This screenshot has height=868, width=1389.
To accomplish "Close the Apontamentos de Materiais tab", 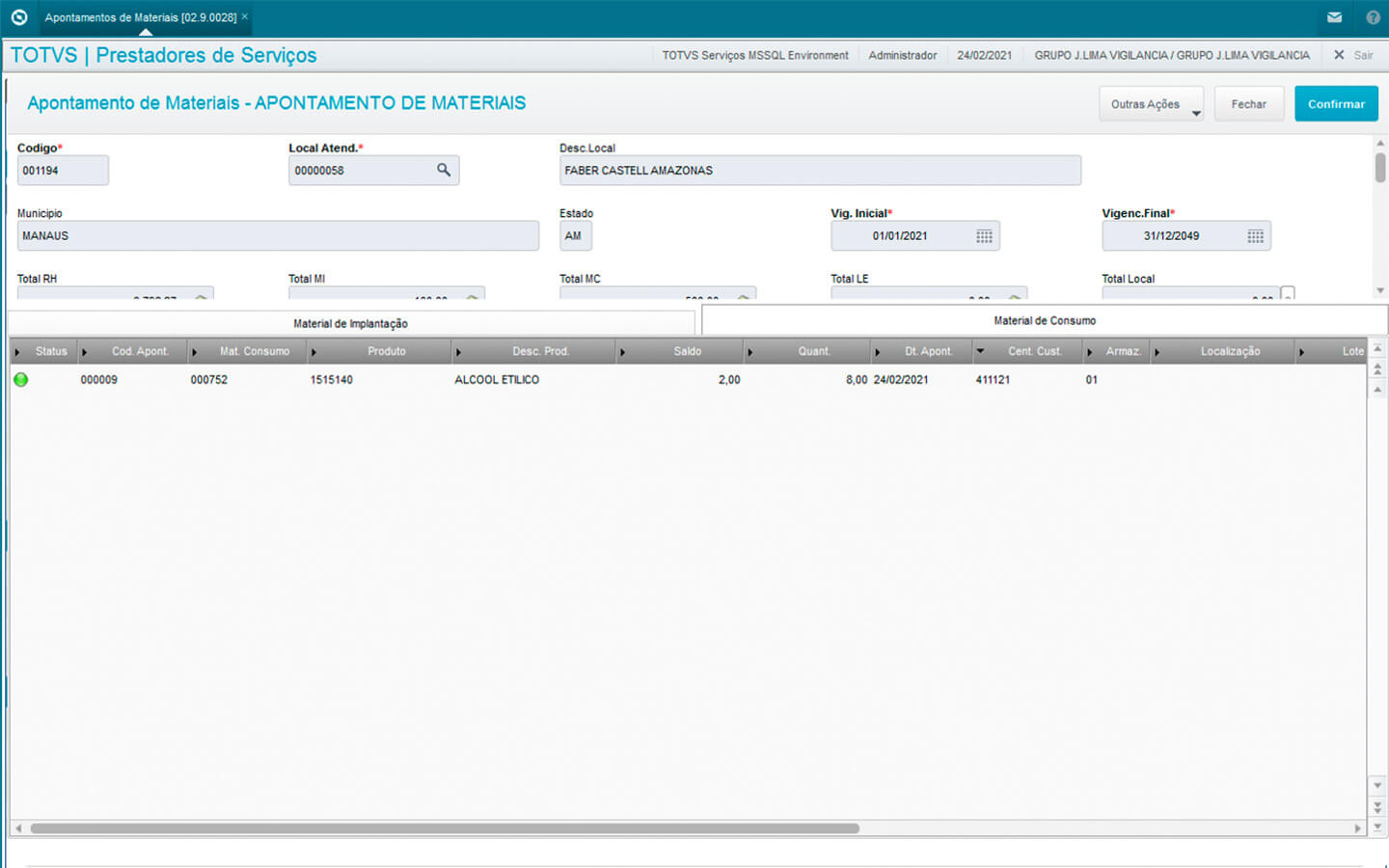I will coord(245,16).
